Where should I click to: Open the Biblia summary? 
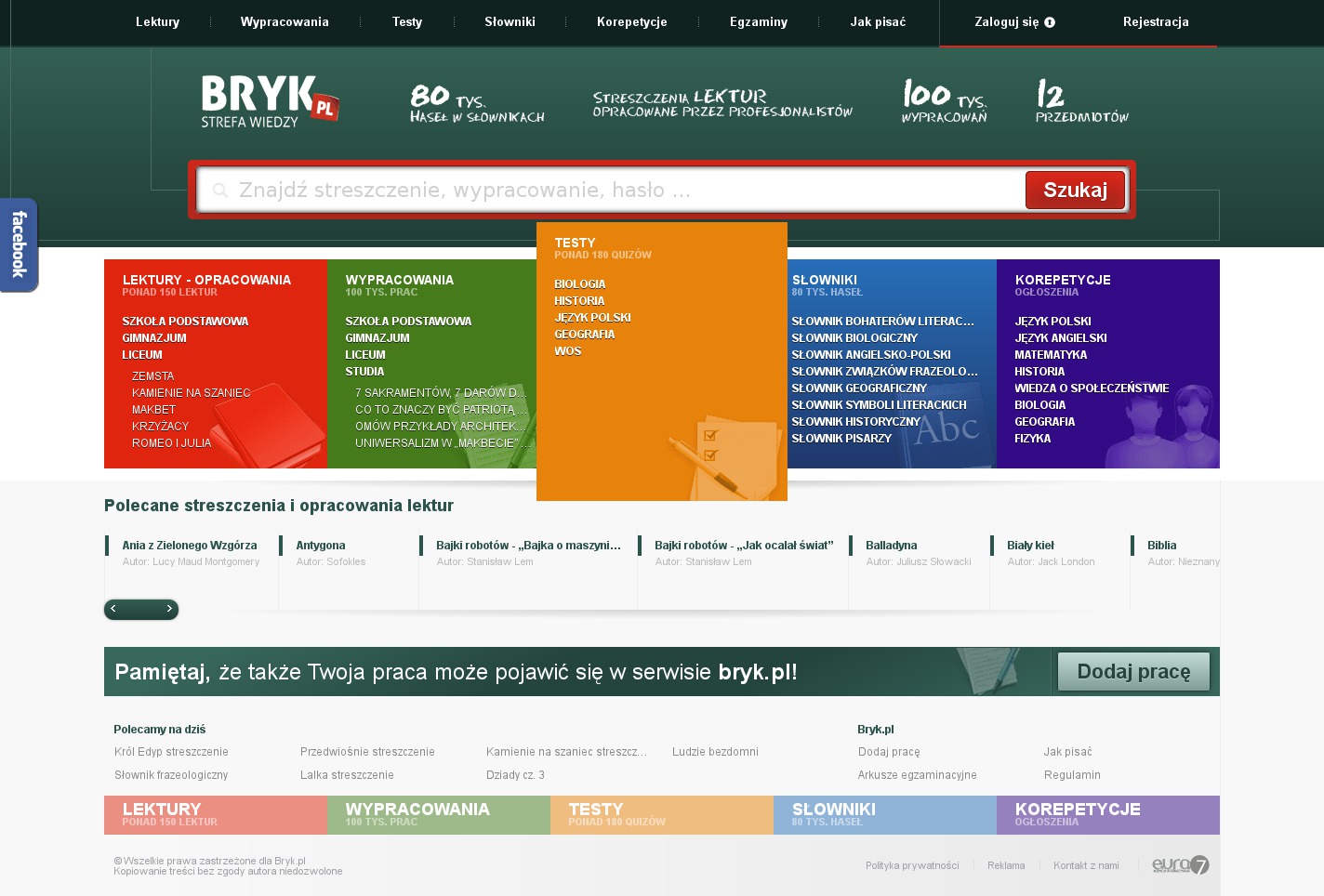(1162, 546)
